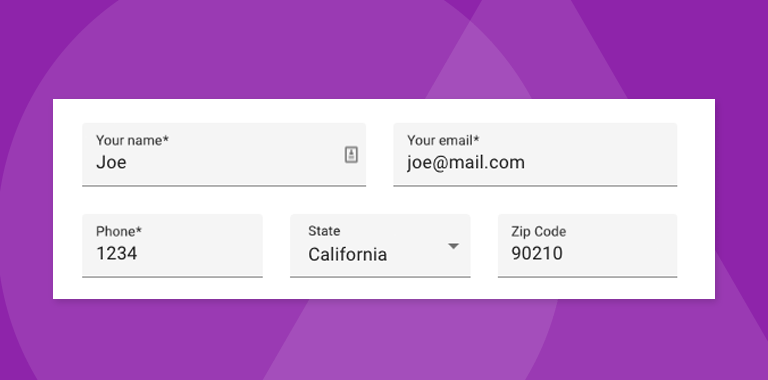Viewport: 768px width, 380px height.
Task: Place cursor in "joe@mail.com" text
Action: 466,162
